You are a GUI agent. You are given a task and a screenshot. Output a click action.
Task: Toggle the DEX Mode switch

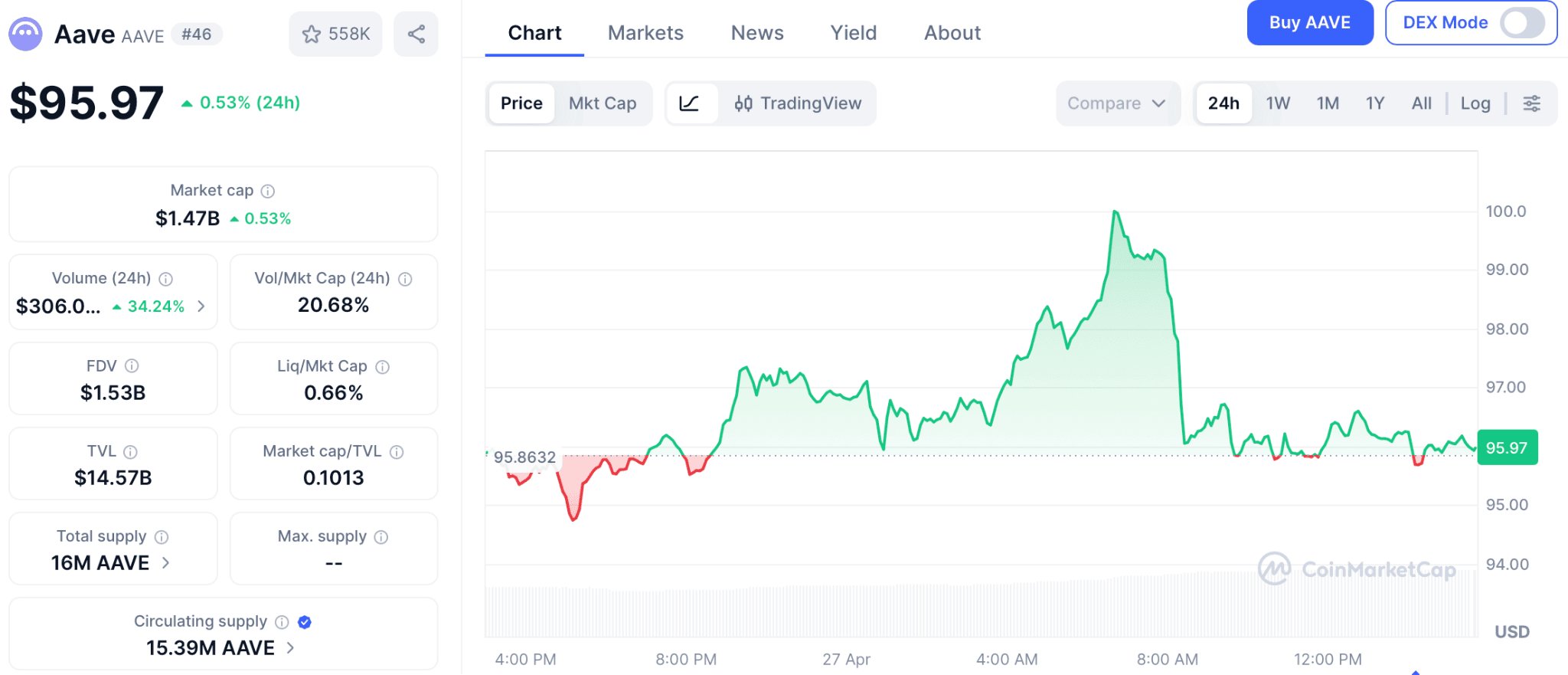click(1522, 23)
